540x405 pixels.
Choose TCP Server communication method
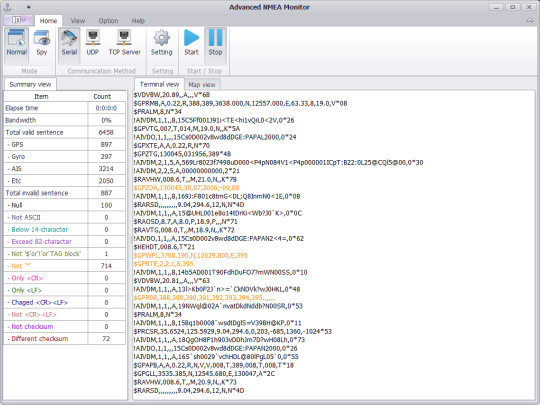point(124,43)
